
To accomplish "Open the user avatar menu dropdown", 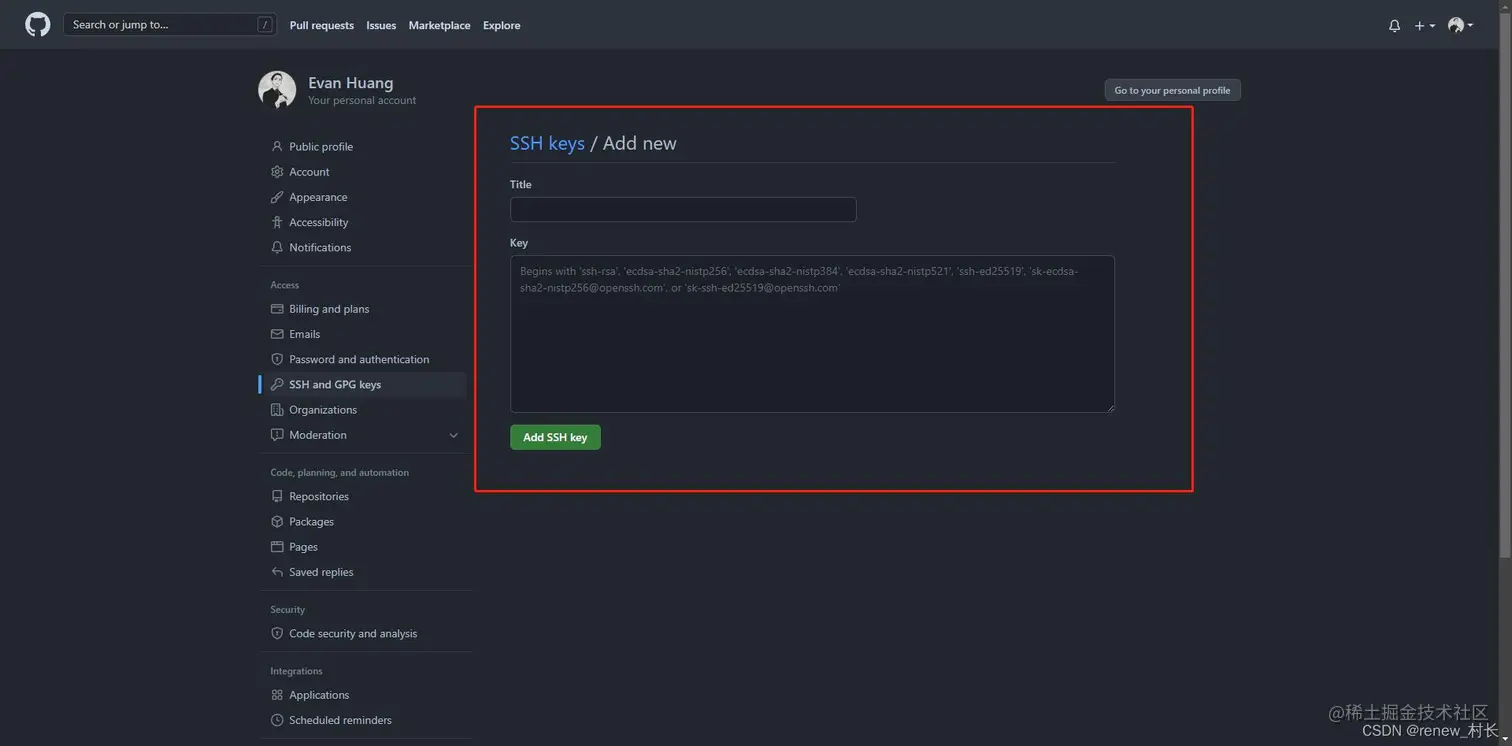I will point(1460,25).
